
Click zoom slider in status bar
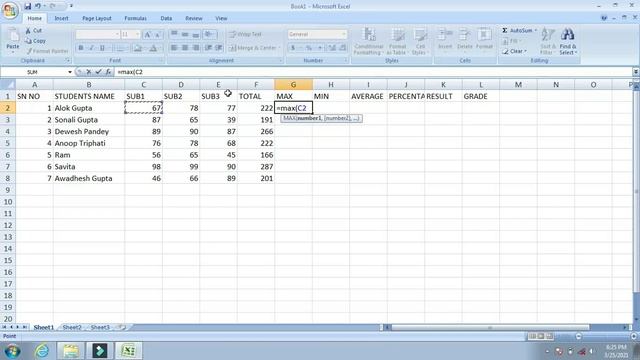(x=606, y=336)
